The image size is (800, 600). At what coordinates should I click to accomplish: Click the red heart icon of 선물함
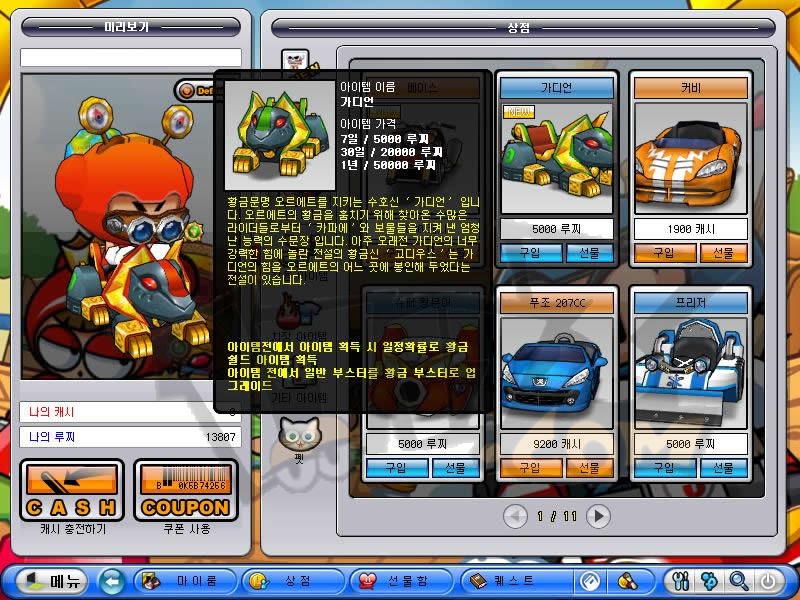367,581
